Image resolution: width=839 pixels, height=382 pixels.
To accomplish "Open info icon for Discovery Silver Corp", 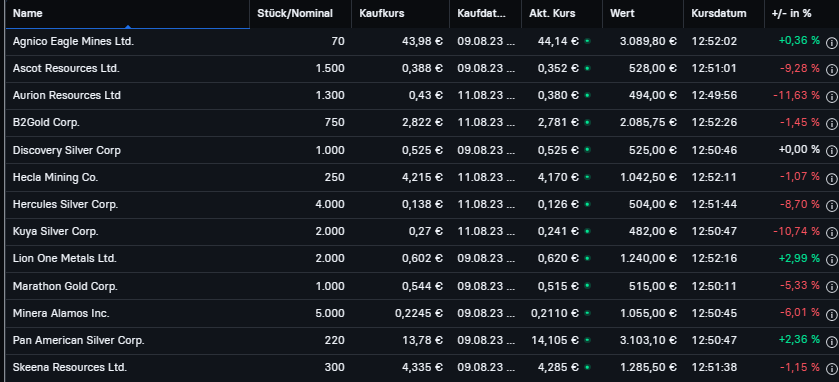I will [x=832, y=151].
